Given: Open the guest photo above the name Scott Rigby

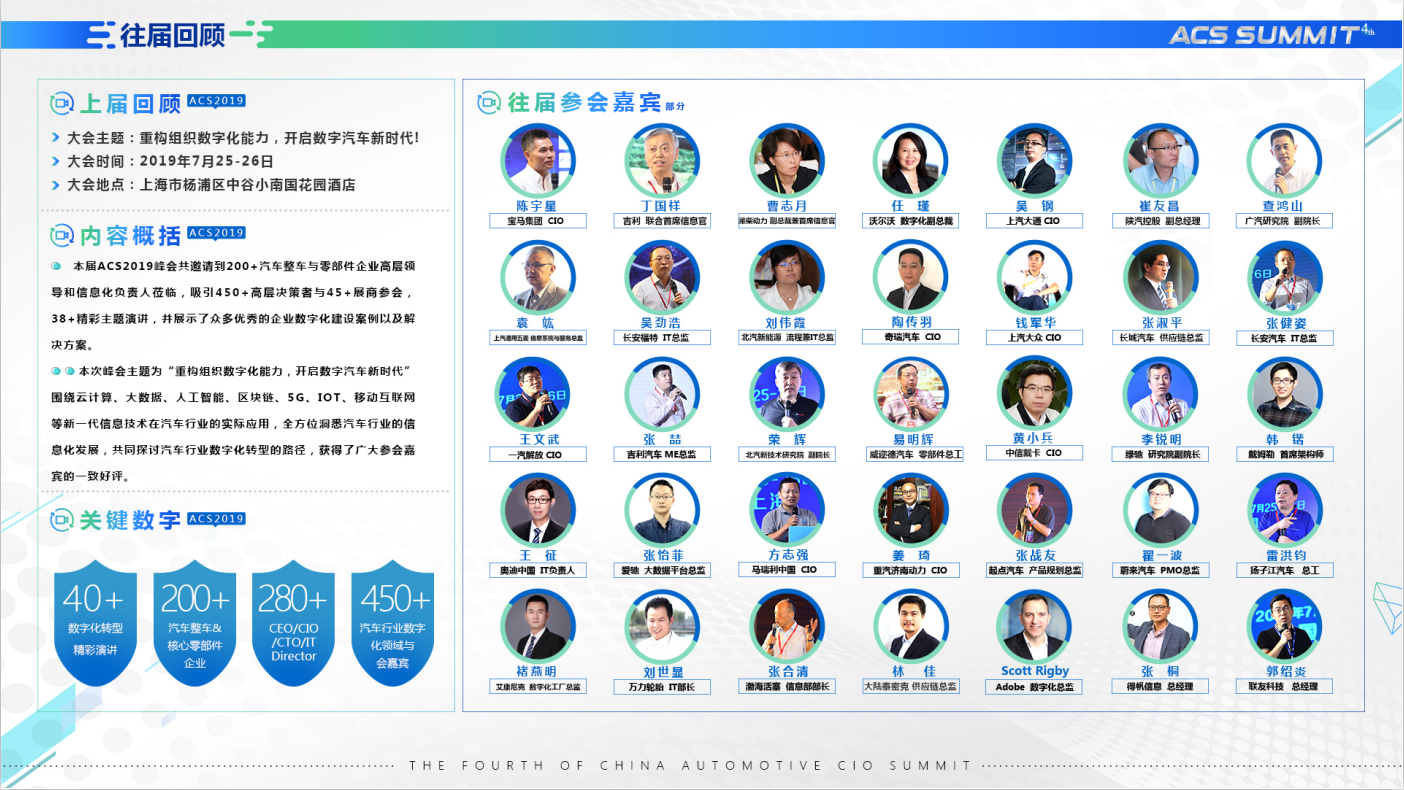Looking at the screenshot, I should coord(1034,625).
